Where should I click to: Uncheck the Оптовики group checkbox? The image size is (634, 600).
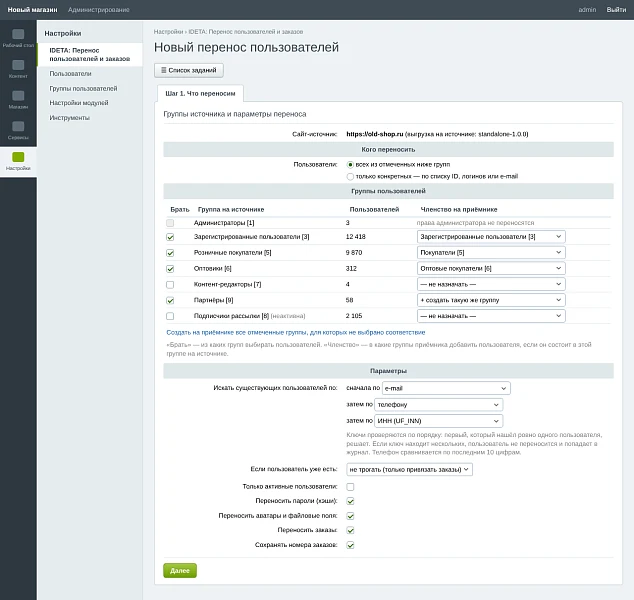[170, 269]
